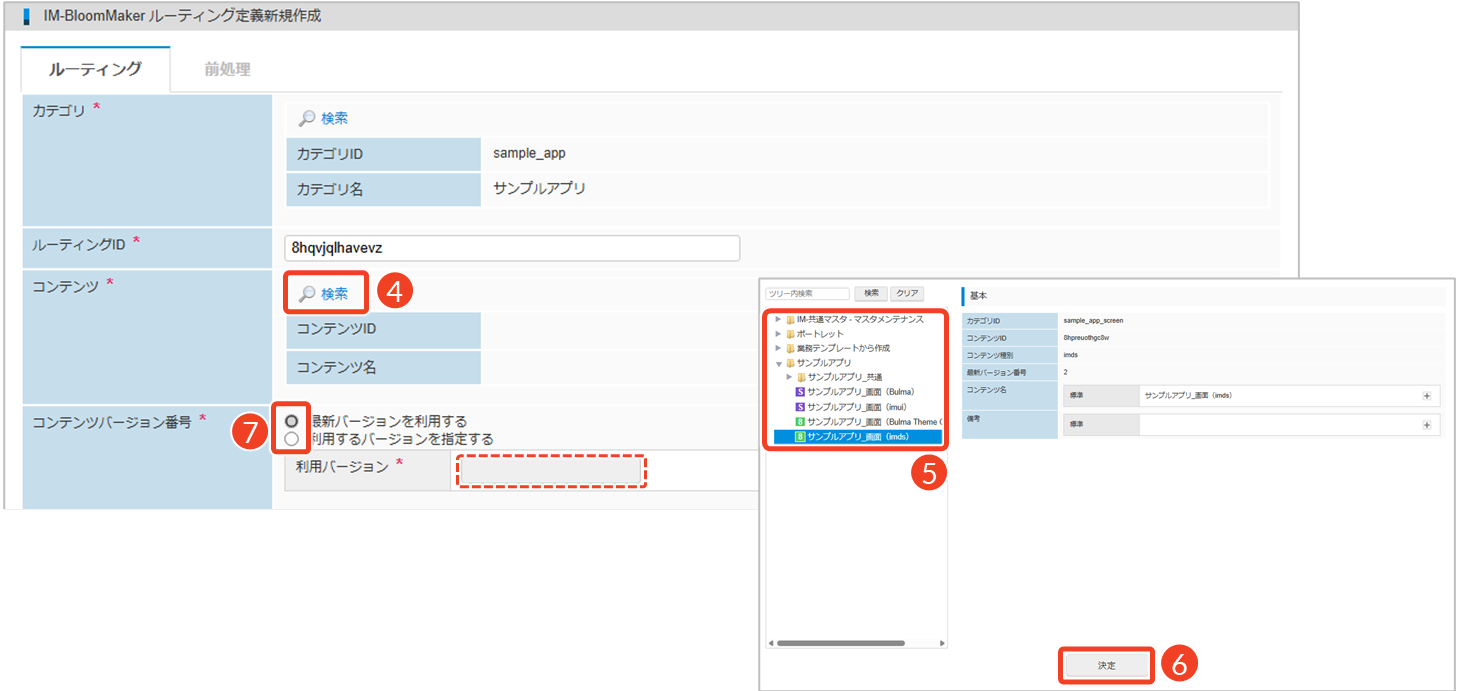Click the plus icon in the 備考 row
This screenshot has width=1459, height=691.
click(x=1427, y=425)
